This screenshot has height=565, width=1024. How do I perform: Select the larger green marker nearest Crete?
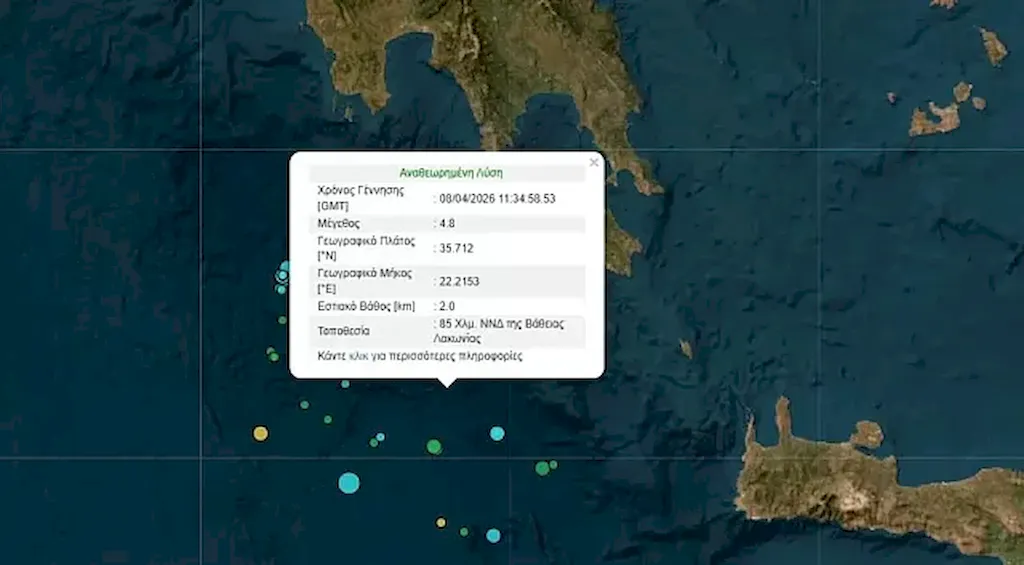(x=542, y=467)
